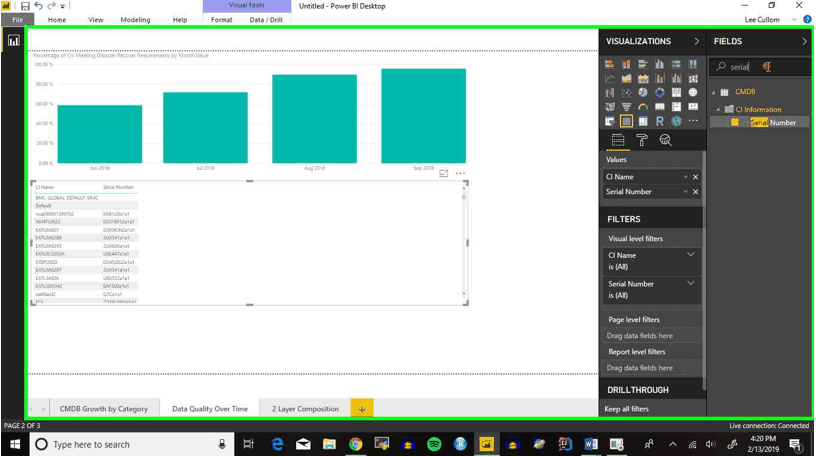Open the Data / Drill ribbon tab
The width and height of the screenshot is (816, 457).
click(x=266, y=20)
